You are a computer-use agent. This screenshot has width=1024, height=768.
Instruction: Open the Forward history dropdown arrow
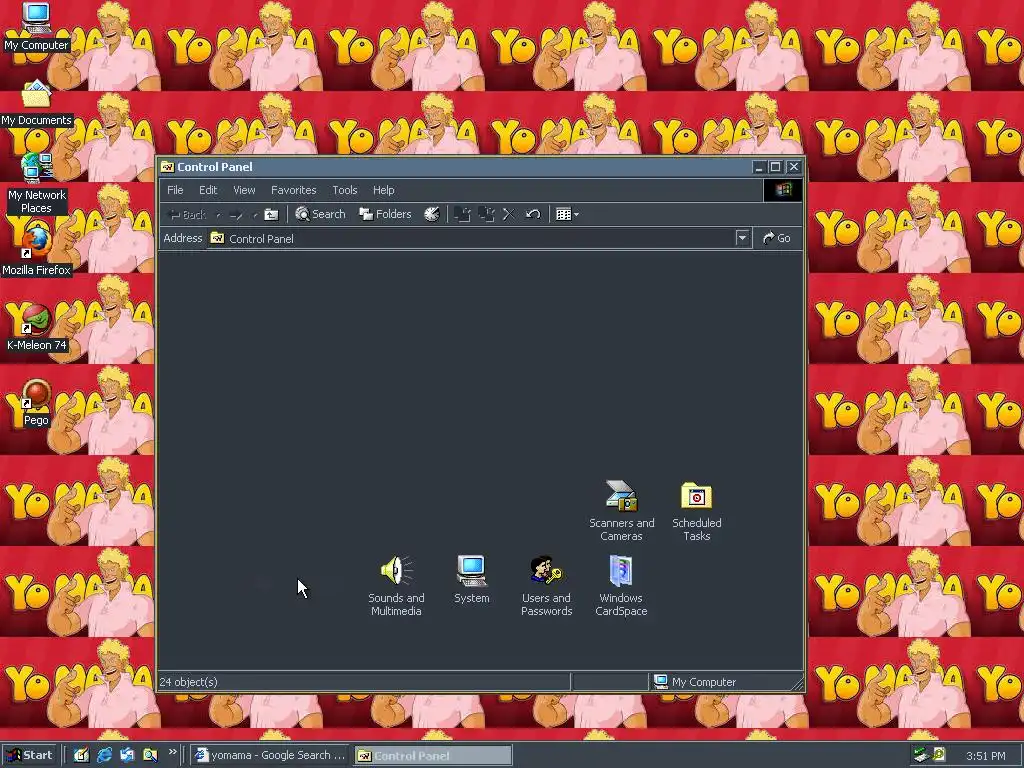pos(255,215)
